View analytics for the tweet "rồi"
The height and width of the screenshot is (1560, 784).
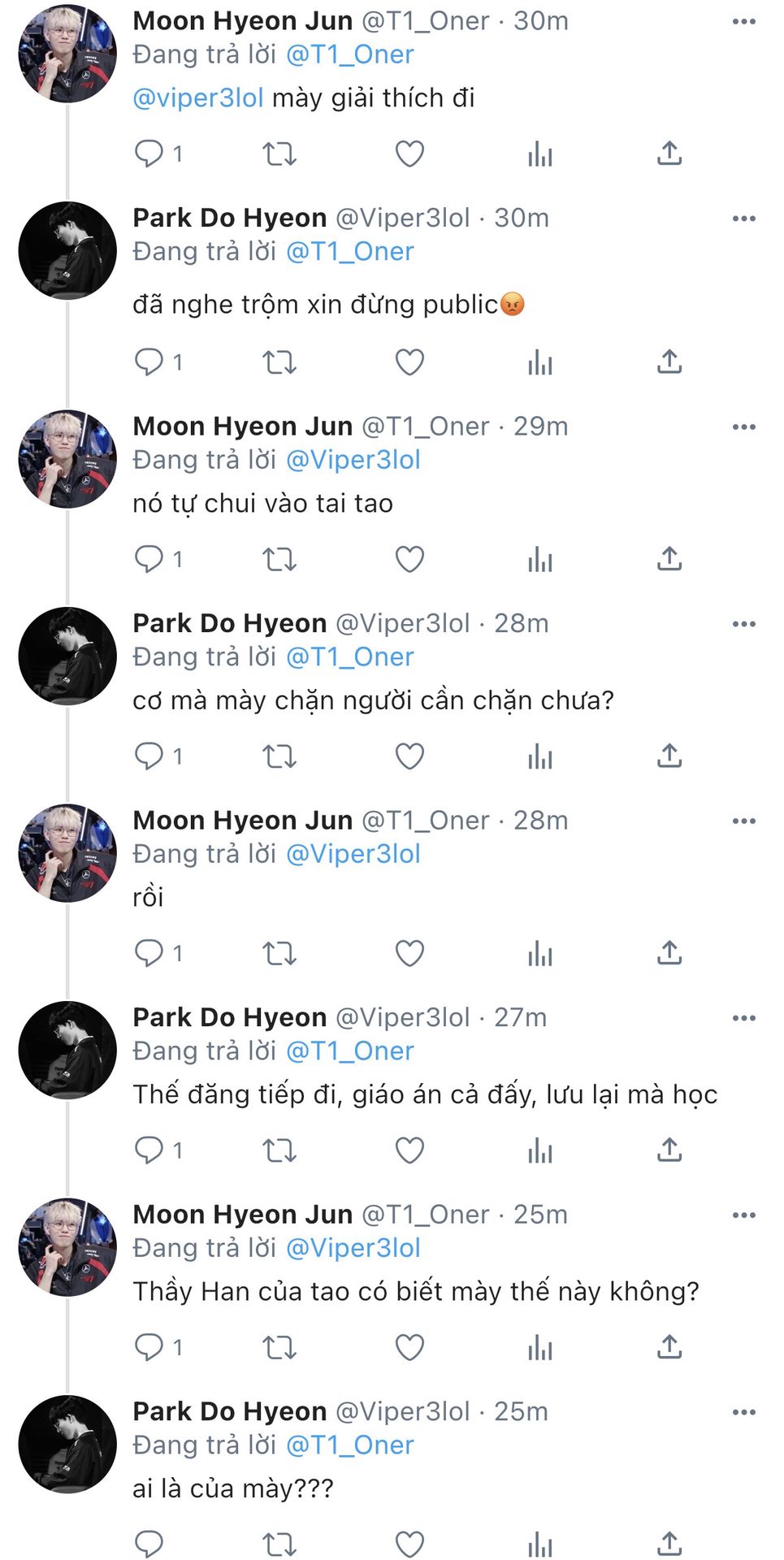[x=539, y=953]
